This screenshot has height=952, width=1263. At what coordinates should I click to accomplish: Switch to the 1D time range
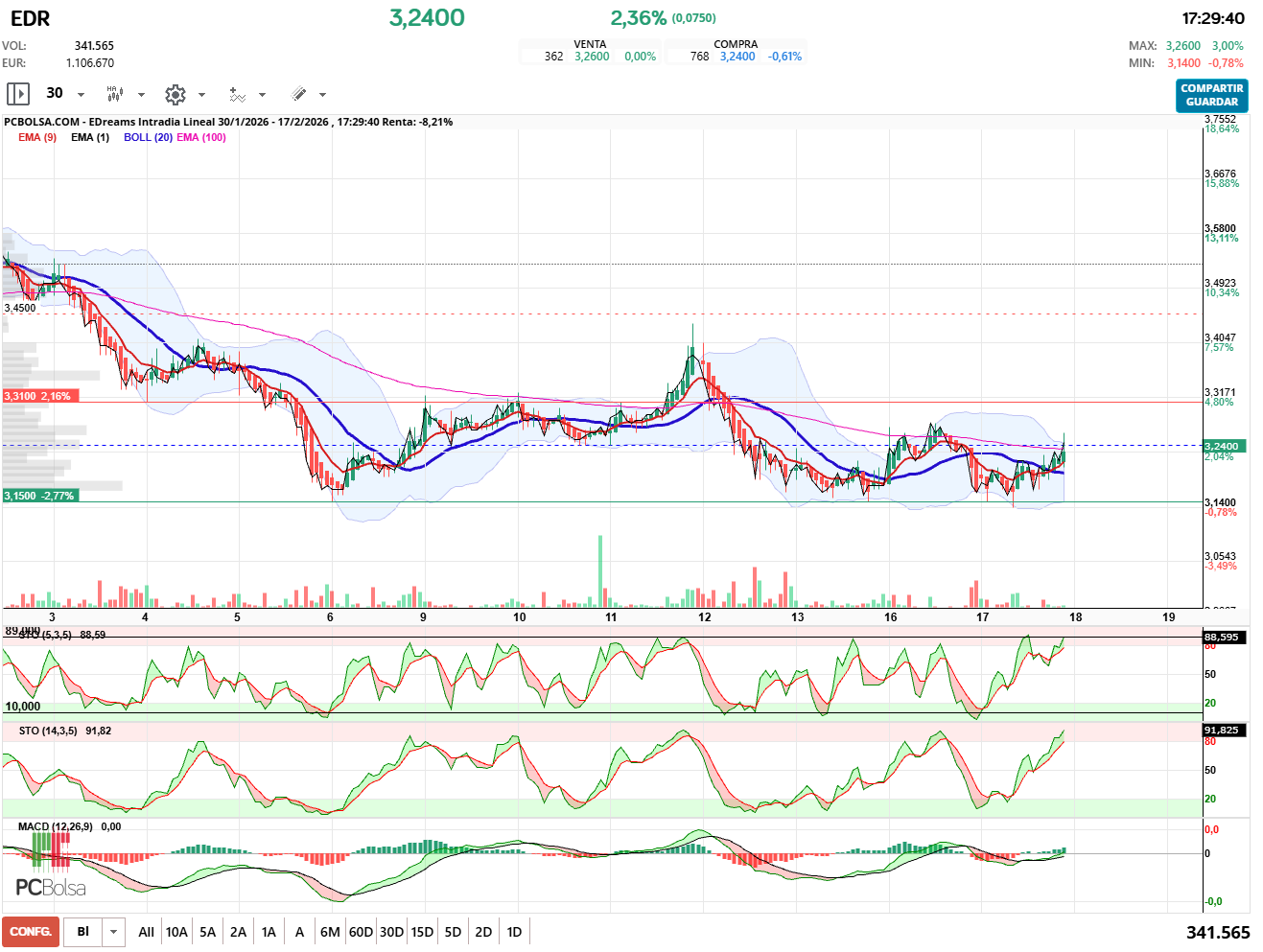pyautogui.click(x=514, y=932)
